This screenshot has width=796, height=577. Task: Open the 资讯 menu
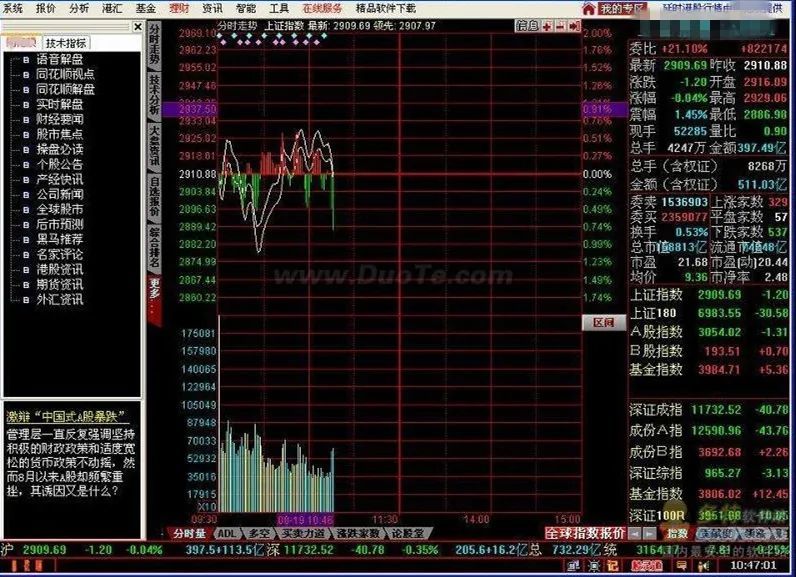coord(212,8)
